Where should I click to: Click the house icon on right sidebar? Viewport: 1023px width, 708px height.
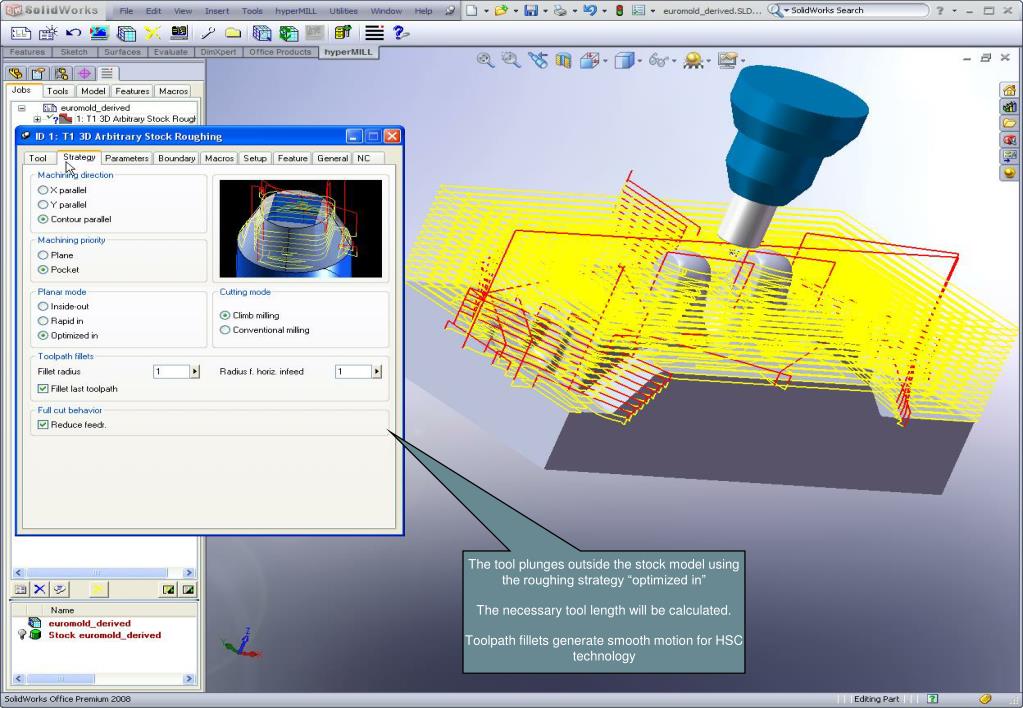point(1008,90)
